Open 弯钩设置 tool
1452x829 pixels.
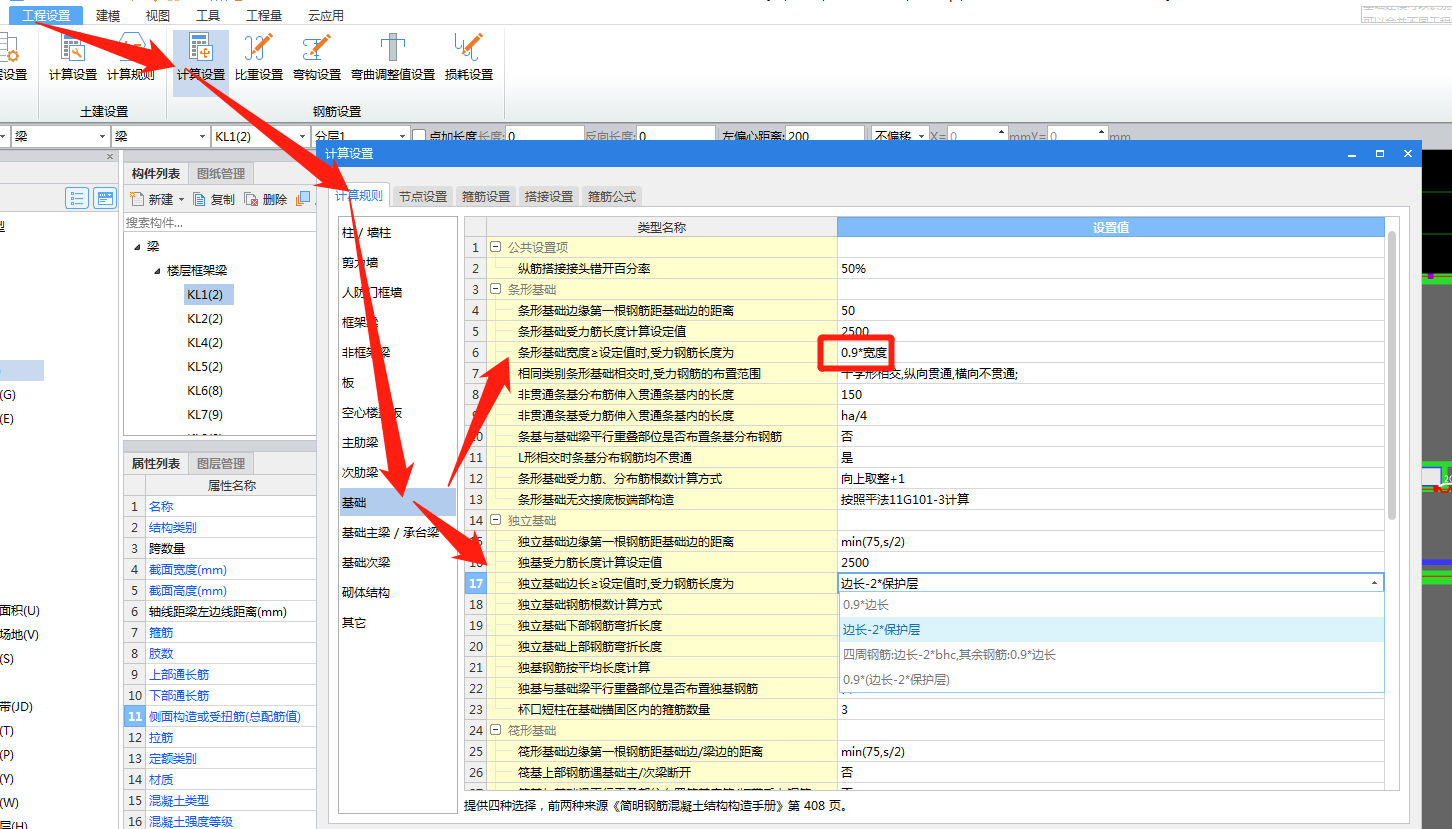pyautogui.click(x=317, y=57)
